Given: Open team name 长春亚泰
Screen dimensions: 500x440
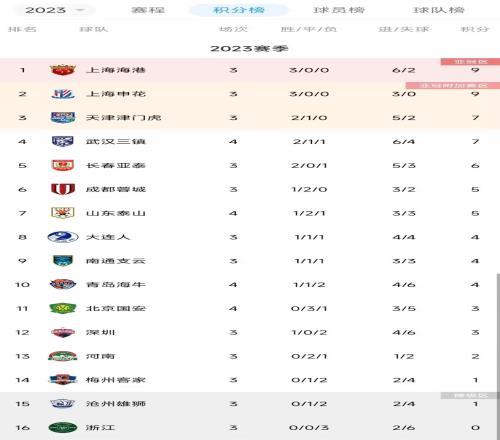Looking at the screenshot, I should (116, 165).
